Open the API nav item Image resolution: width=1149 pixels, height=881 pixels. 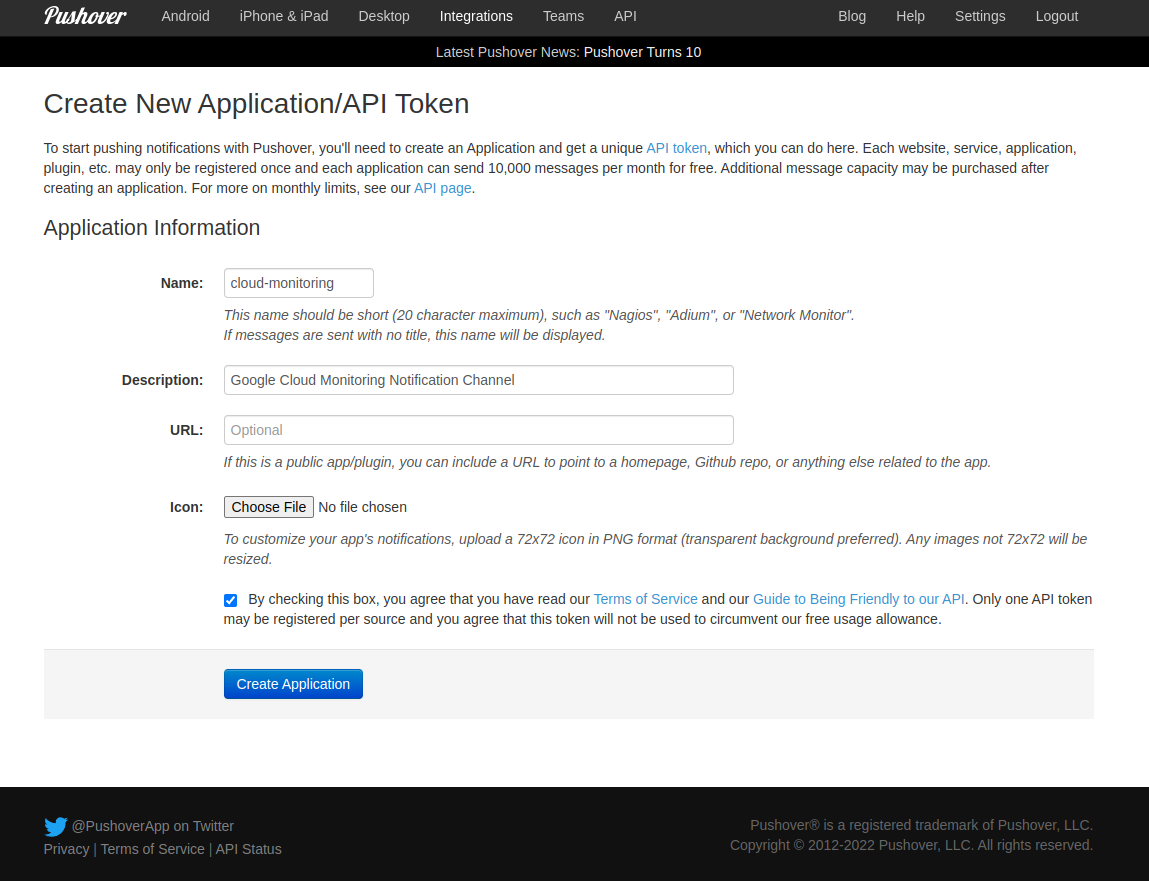(x=625, y=16)
